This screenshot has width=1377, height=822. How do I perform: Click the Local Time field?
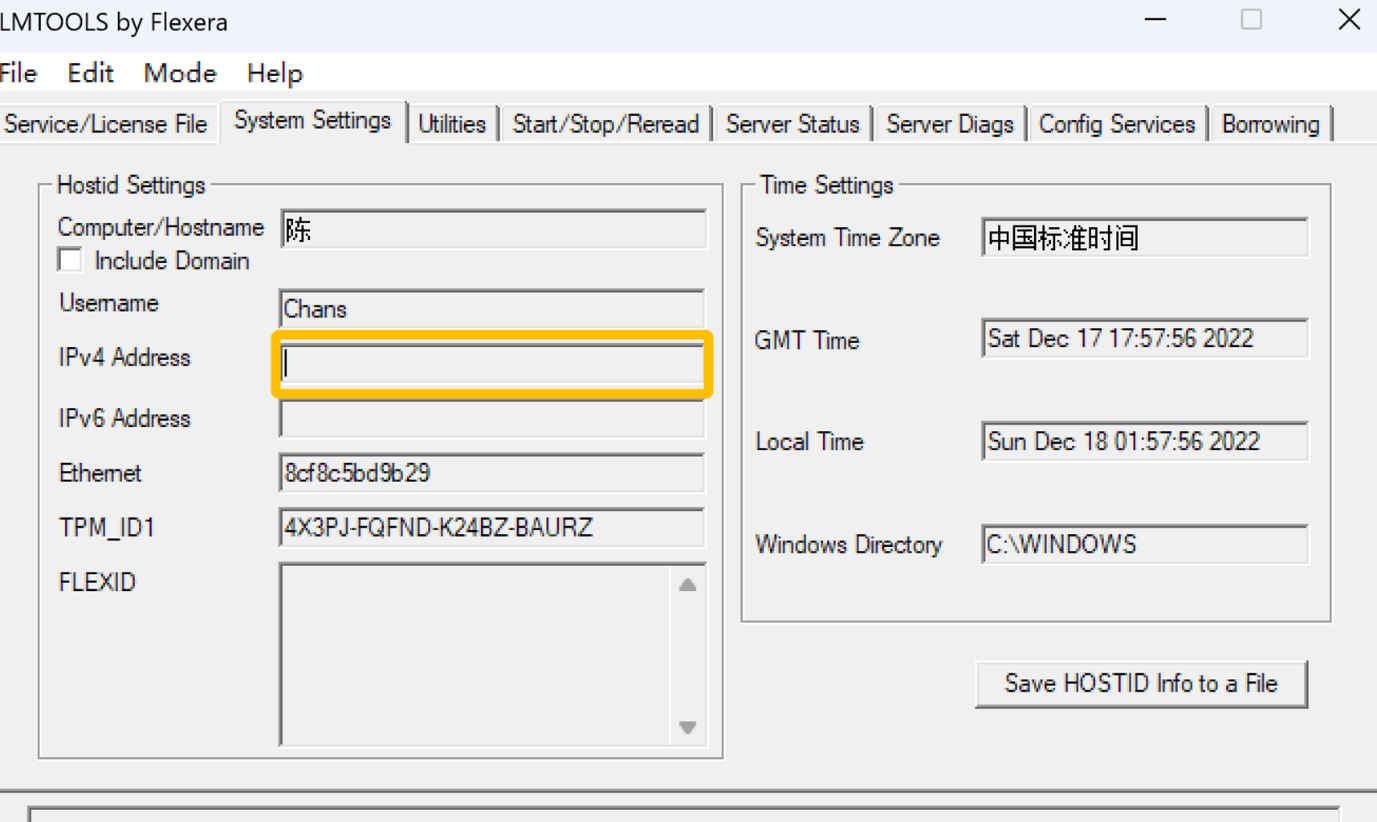[1145, 441]
